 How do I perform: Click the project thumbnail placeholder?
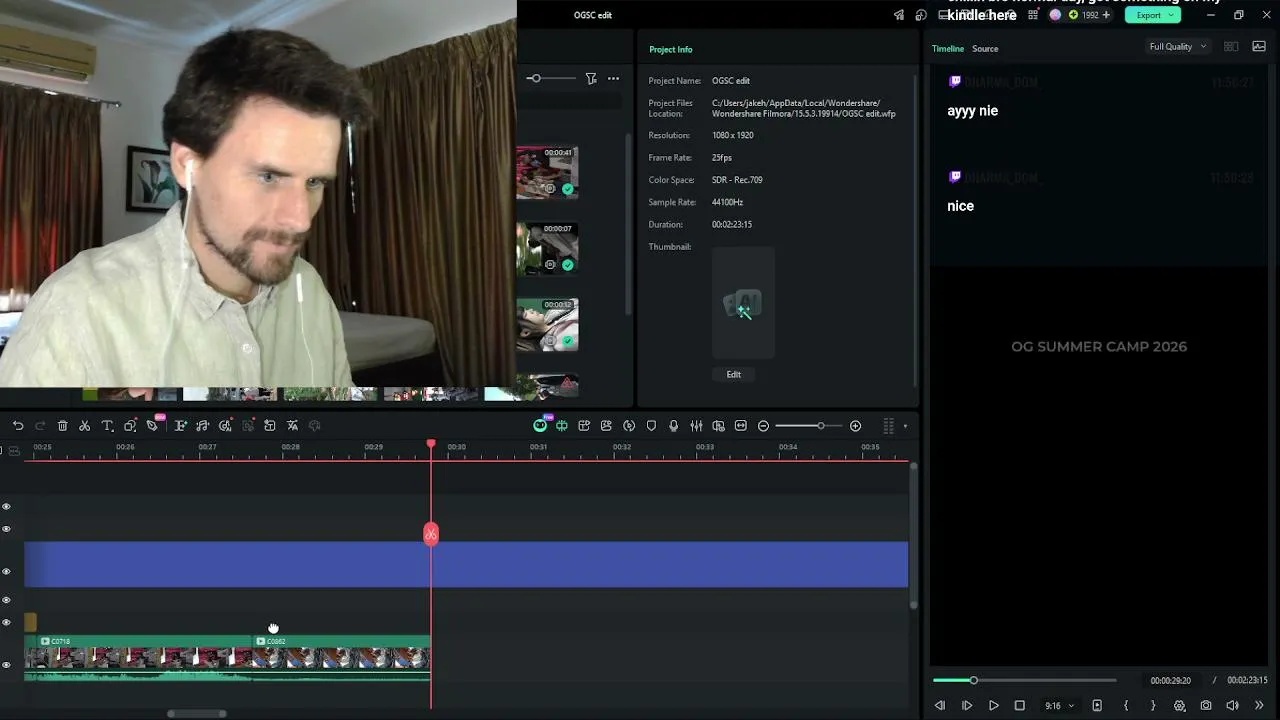pos(743,303)
